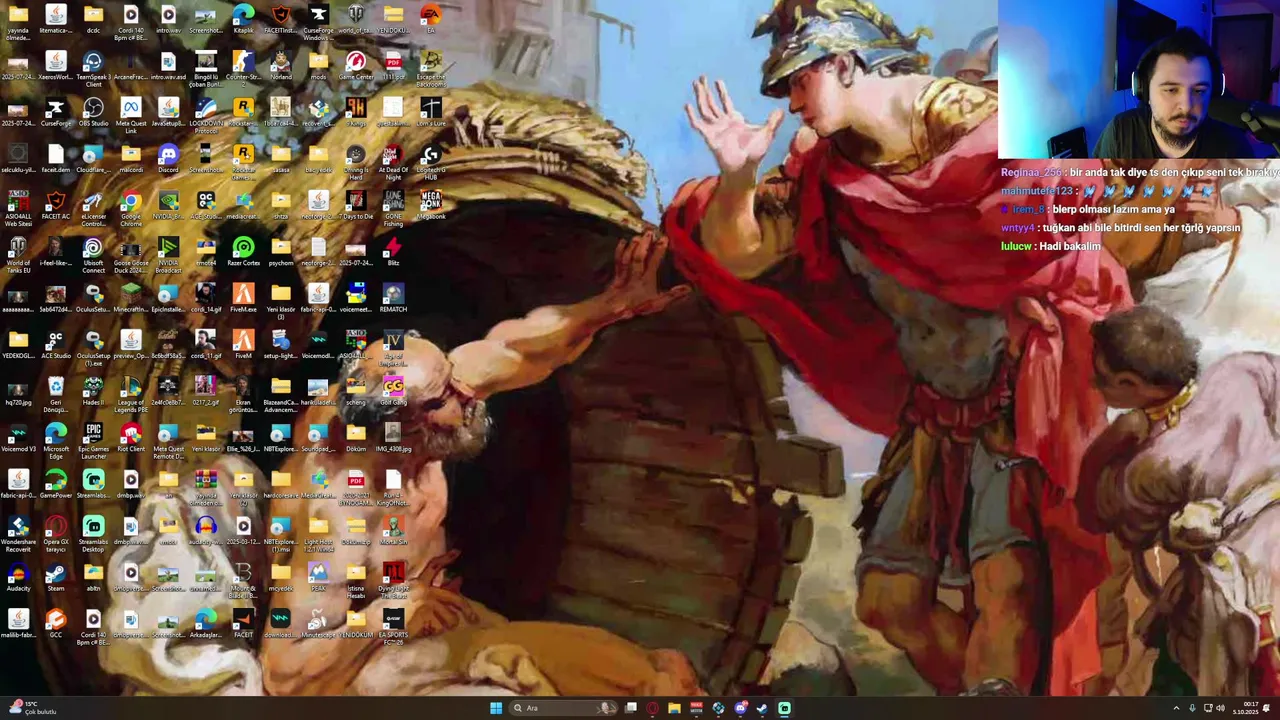Select the Mortal Sin desktop icon
The height and width of the screenshot is (720, 1280).
point(393,531)
